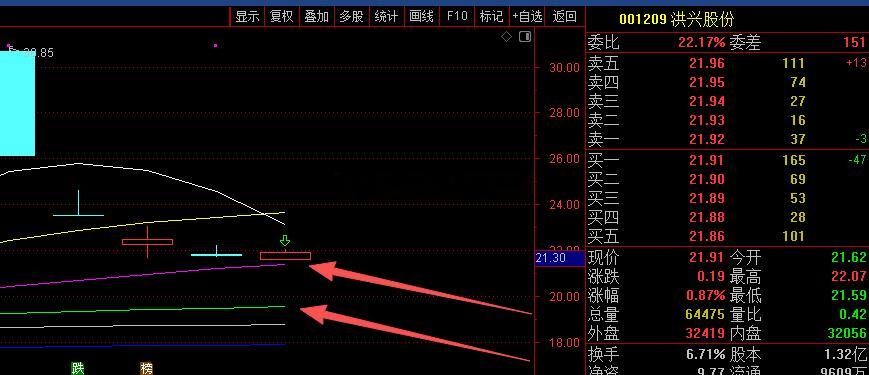Click 量比 value 0.42
The height and width of the screenshot is (375, 869).
point(852,314)
